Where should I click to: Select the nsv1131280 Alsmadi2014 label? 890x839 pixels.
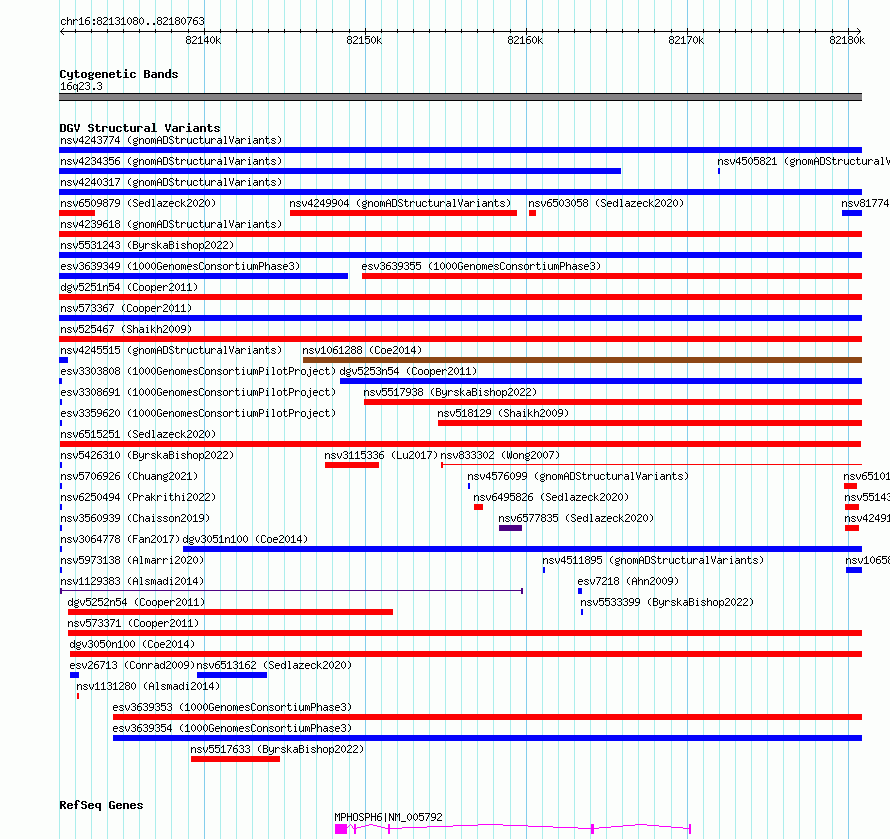pos(148,686)
